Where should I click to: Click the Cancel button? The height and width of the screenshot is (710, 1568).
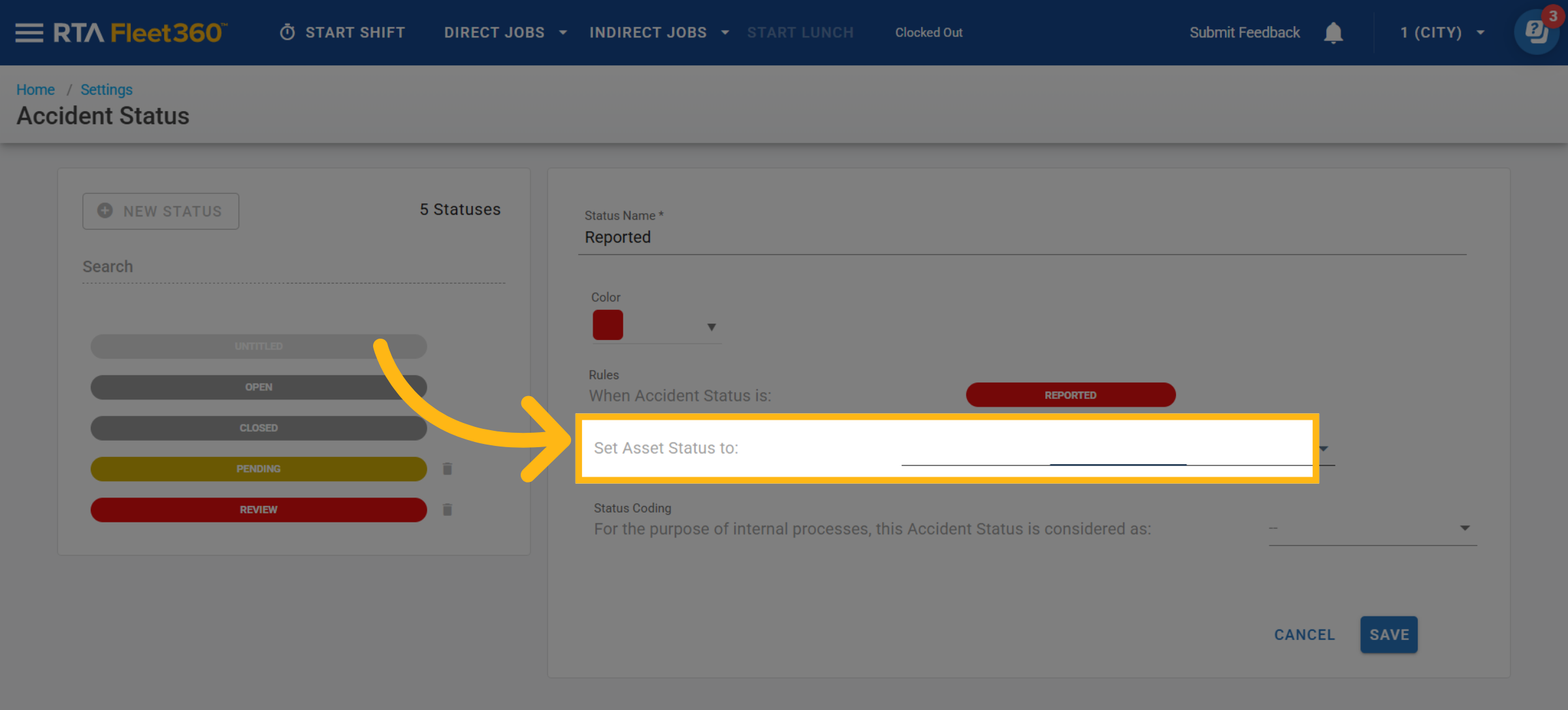point(1304,634)
